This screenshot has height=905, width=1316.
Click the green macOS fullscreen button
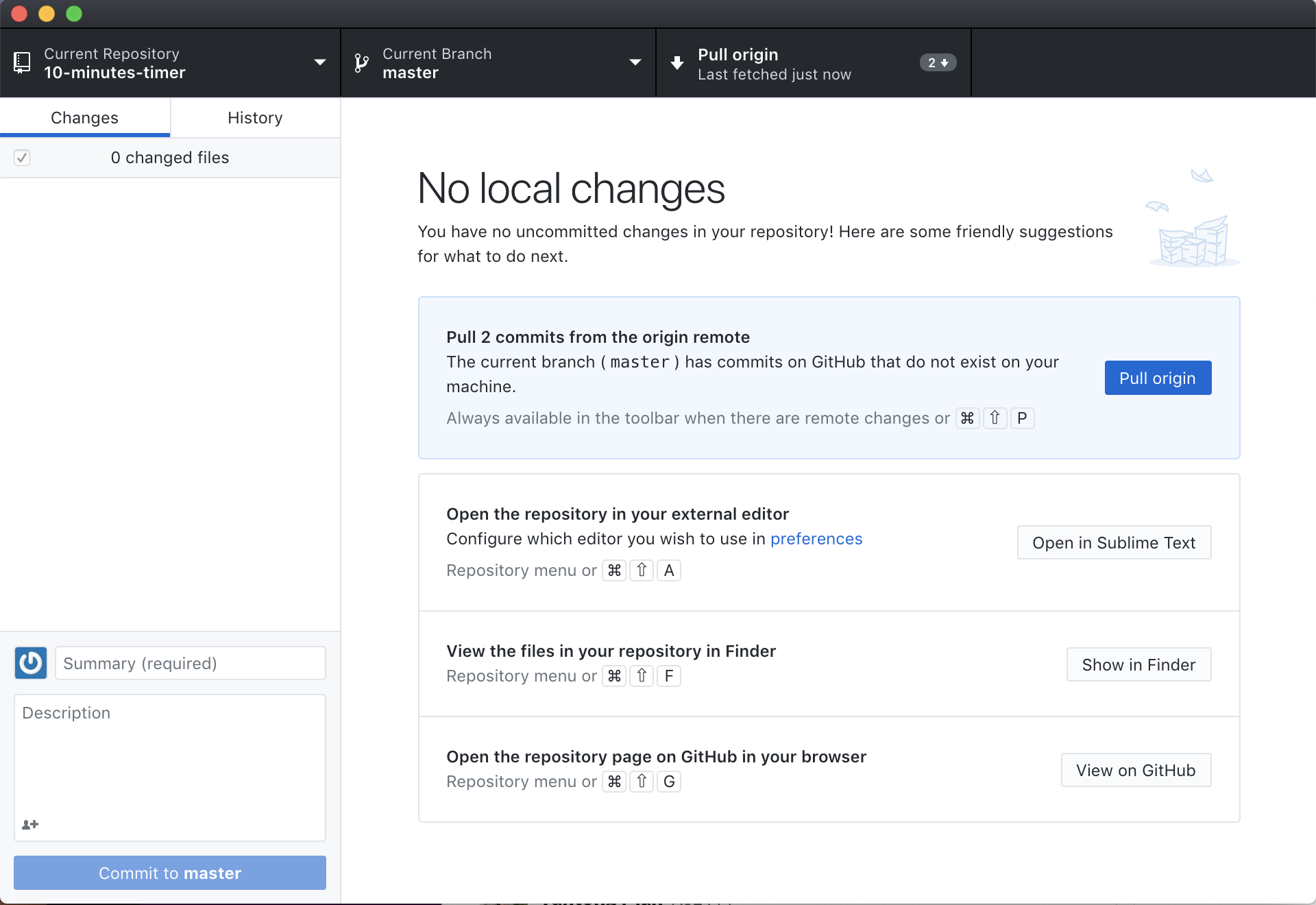click(x=74, y=14)
